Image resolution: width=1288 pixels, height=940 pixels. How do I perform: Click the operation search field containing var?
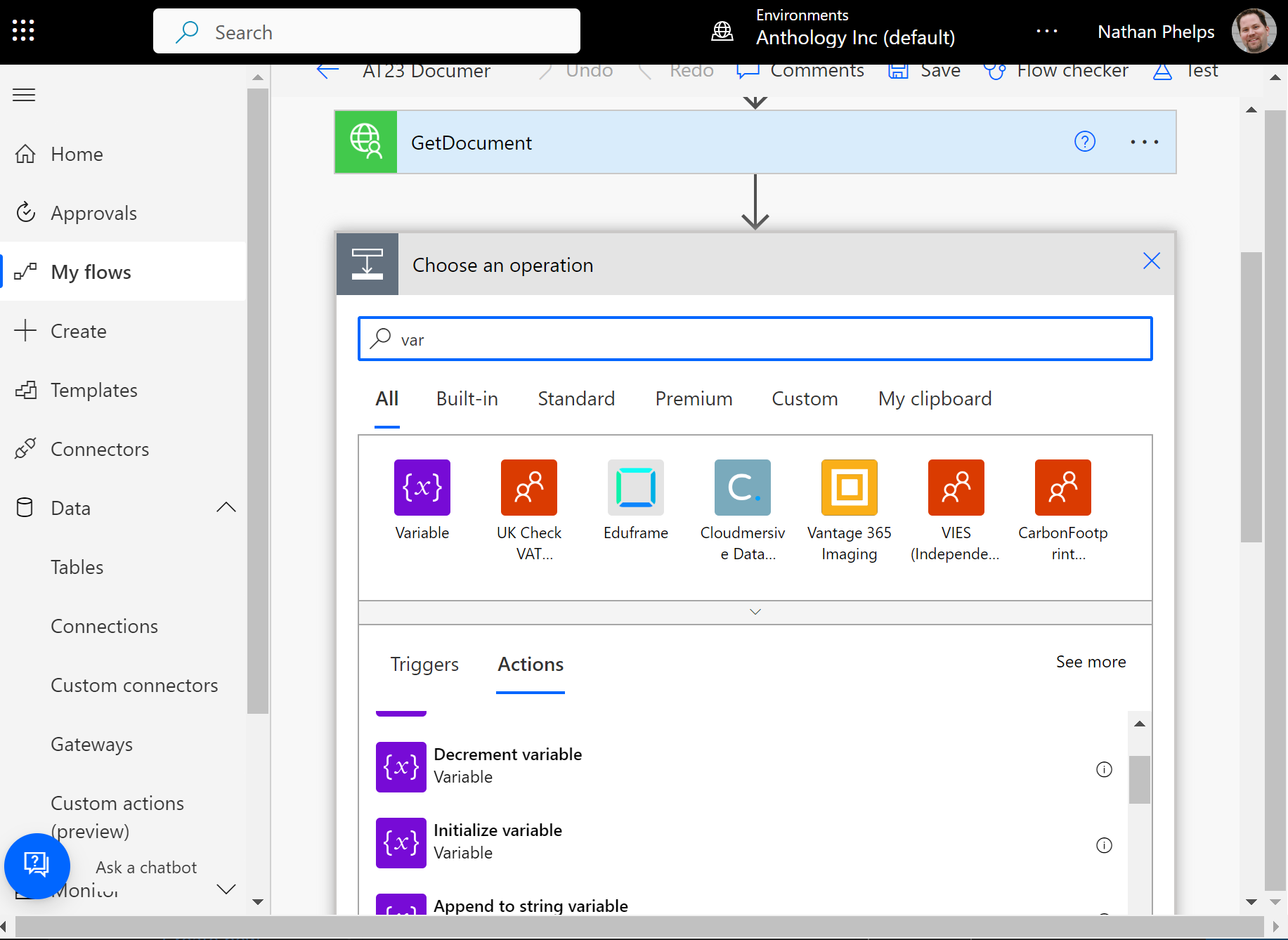pyautogui.click(x=755, y=339)
